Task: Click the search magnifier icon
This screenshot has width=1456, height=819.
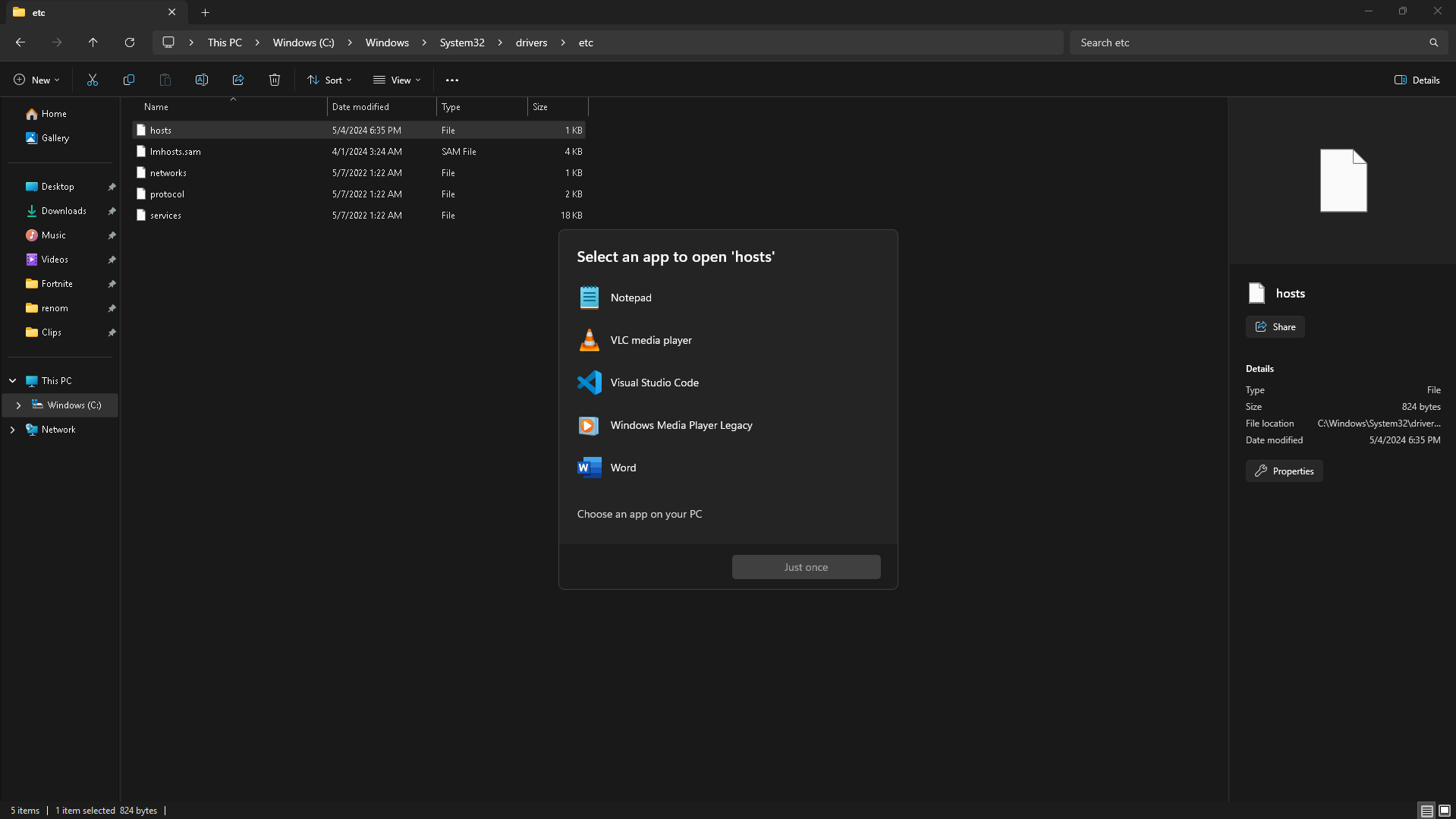Action: coord(1434,43)
